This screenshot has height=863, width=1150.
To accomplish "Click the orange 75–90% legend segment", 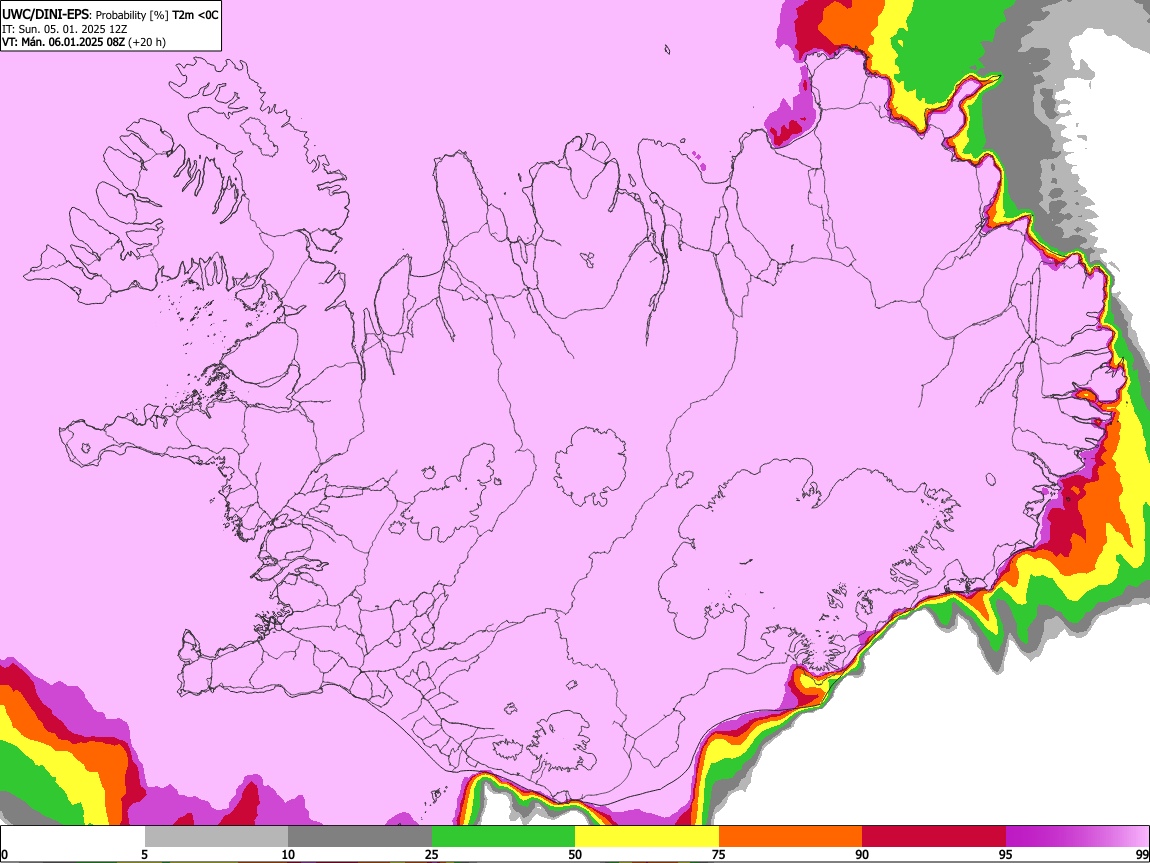I will (791, 837).
